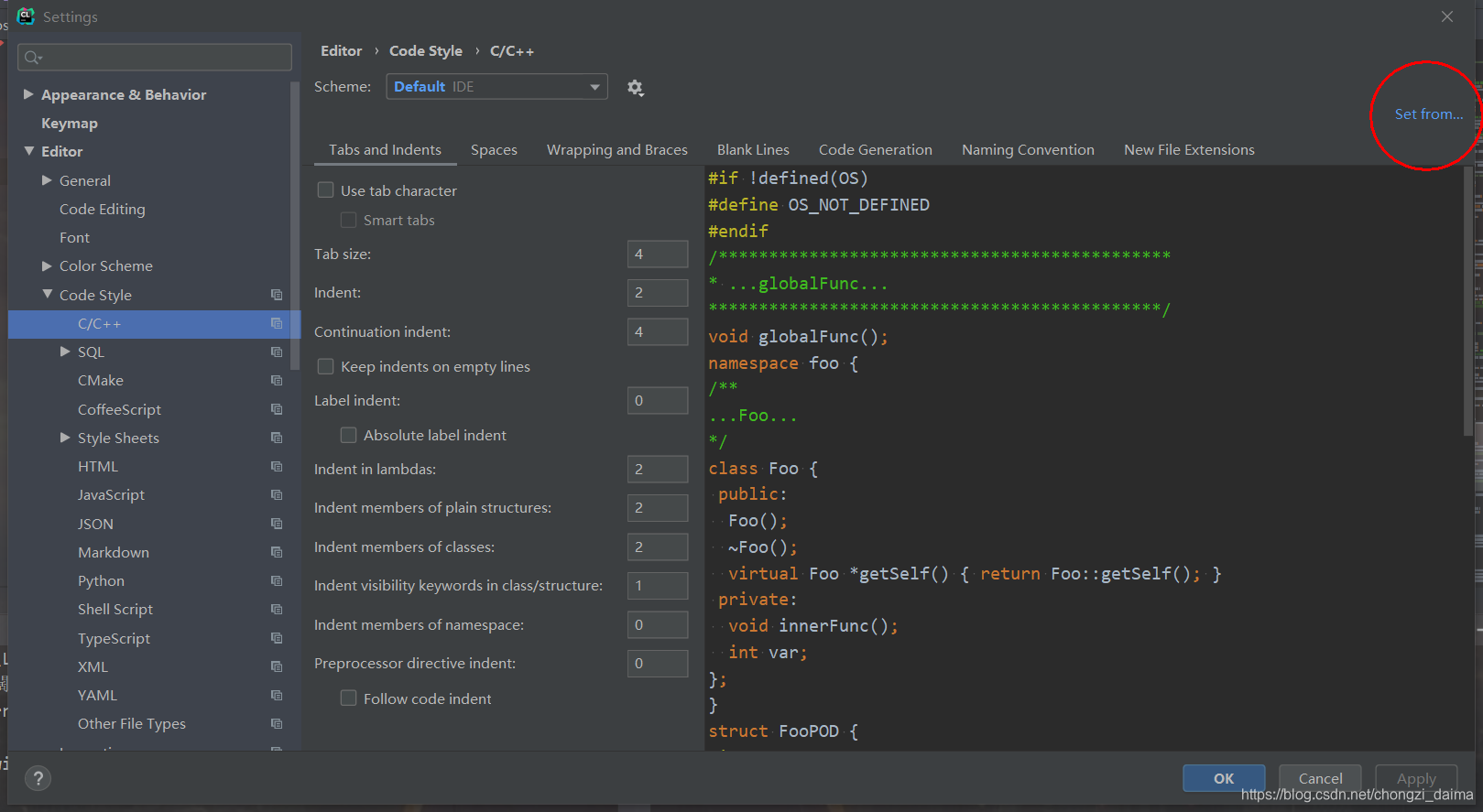Collapse the Editor tree node

[x=28, y=151]
